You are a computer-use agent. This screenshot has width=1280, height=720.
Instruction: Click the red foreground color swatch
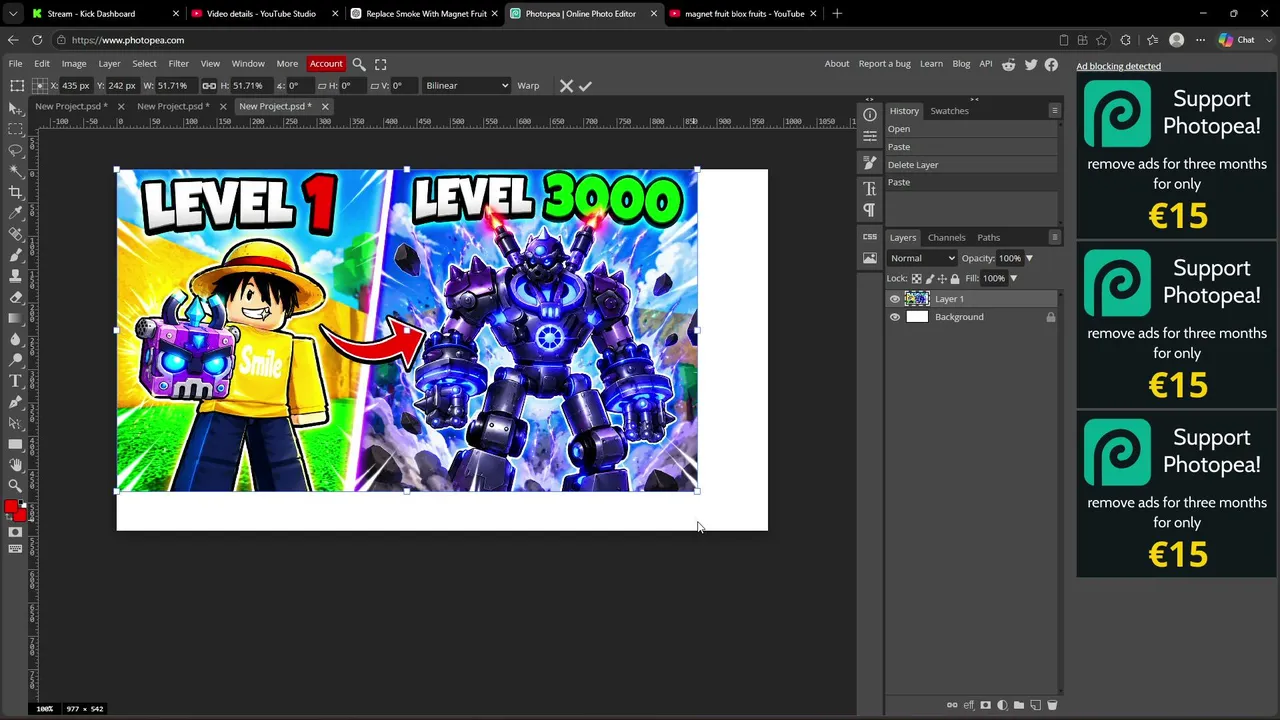11,507
